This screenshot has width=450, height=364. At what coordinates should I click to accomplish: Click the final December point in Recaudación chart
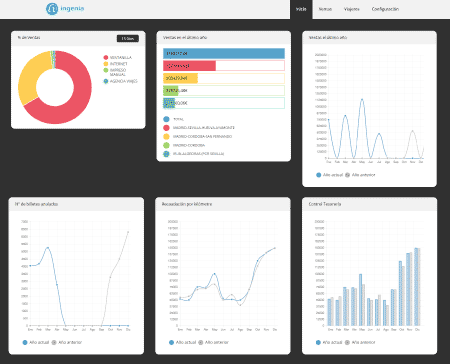(275, 248)
